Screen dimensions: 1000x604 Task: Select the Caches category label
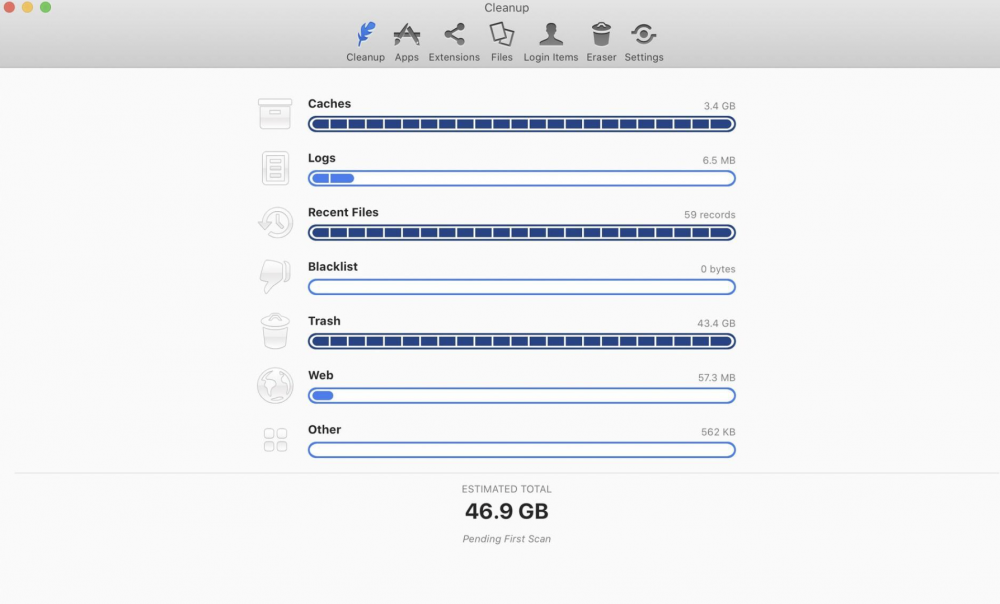[x=329, y=103]
